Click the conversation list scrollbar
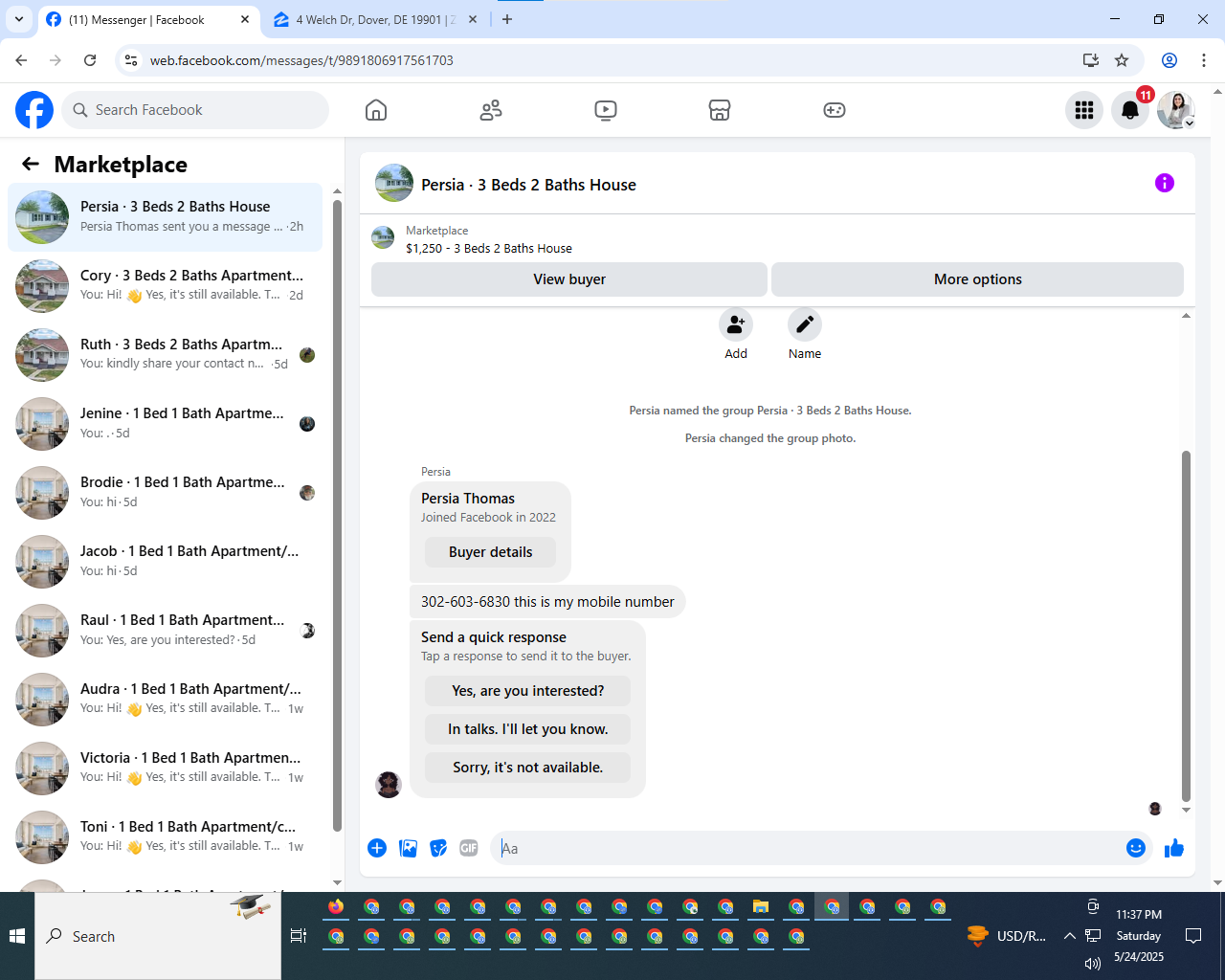Screen dimensions: 1225x980 (x=337, y=517)
